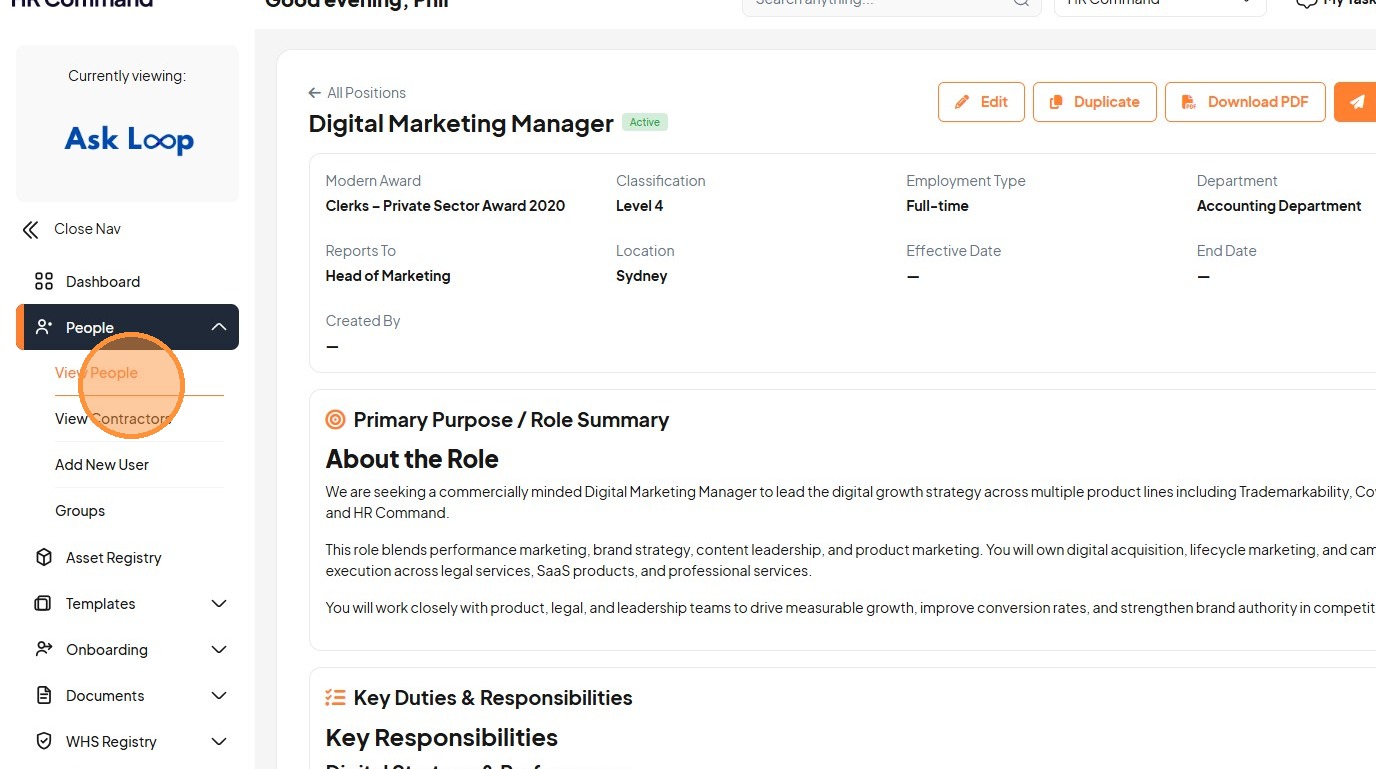The width and height of the screenshot is (1376, 769).
Task: Click the Asset Registry cube icon
Action: point(44,557)
